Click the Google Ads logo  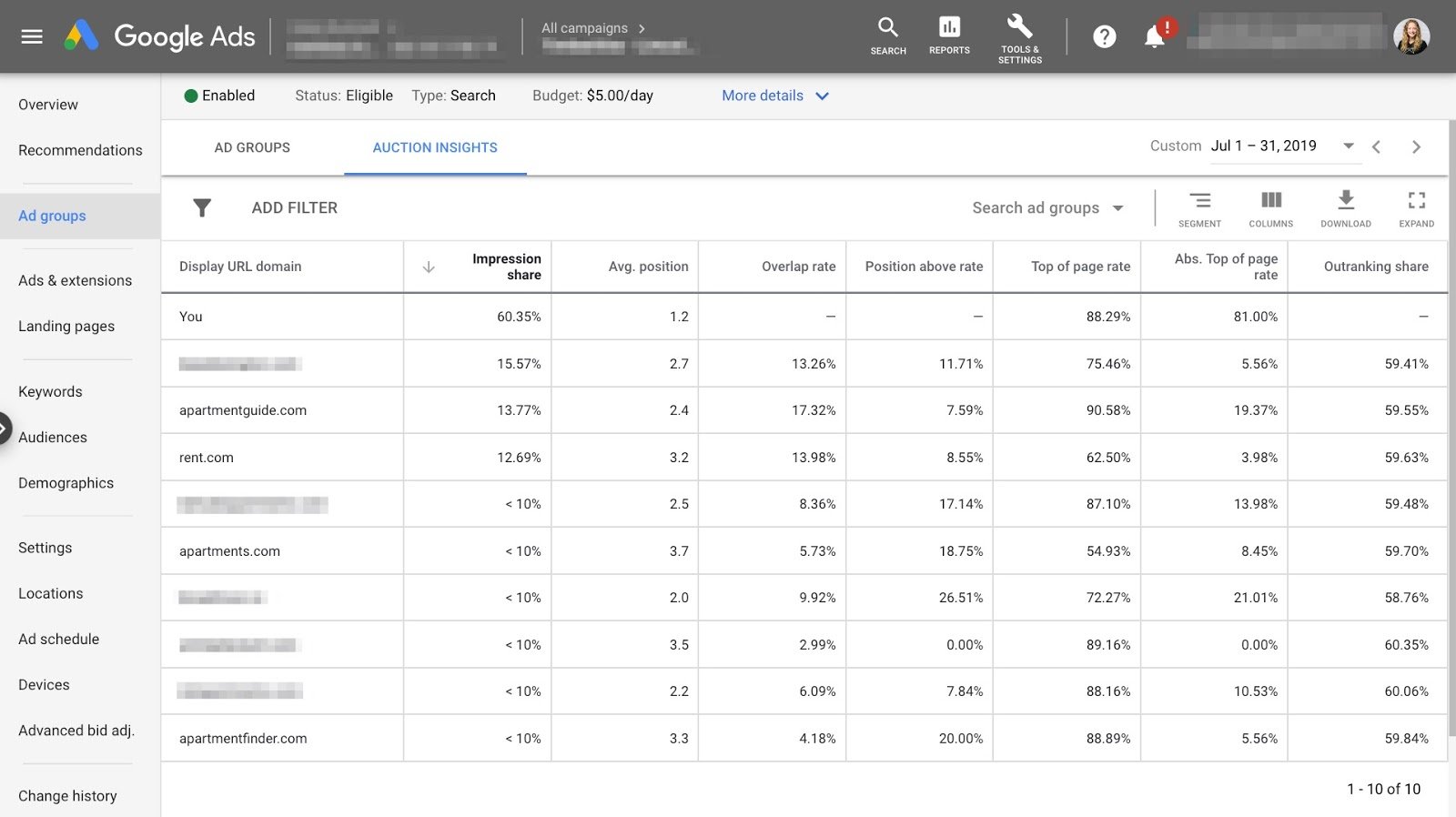coord(160,36)
